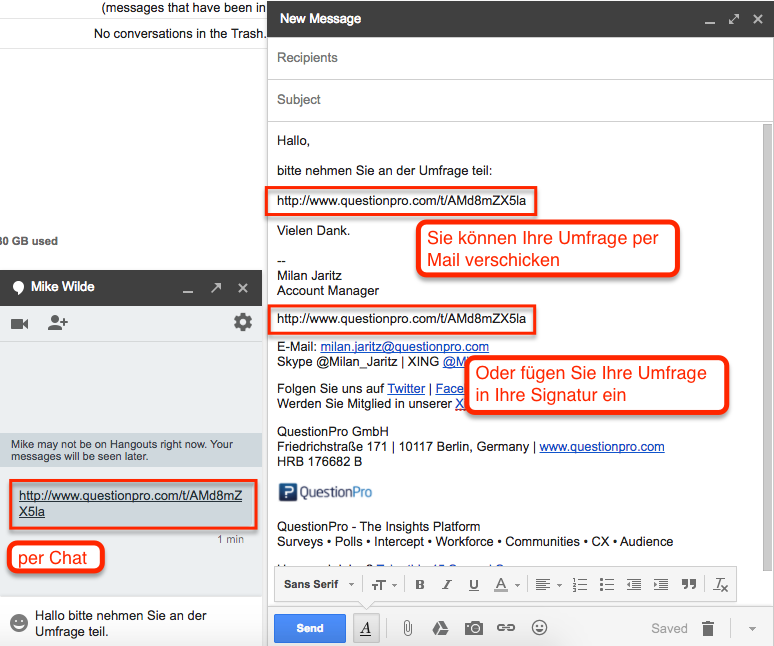
Task: Increase the indent
Action: tap(660, 585)
